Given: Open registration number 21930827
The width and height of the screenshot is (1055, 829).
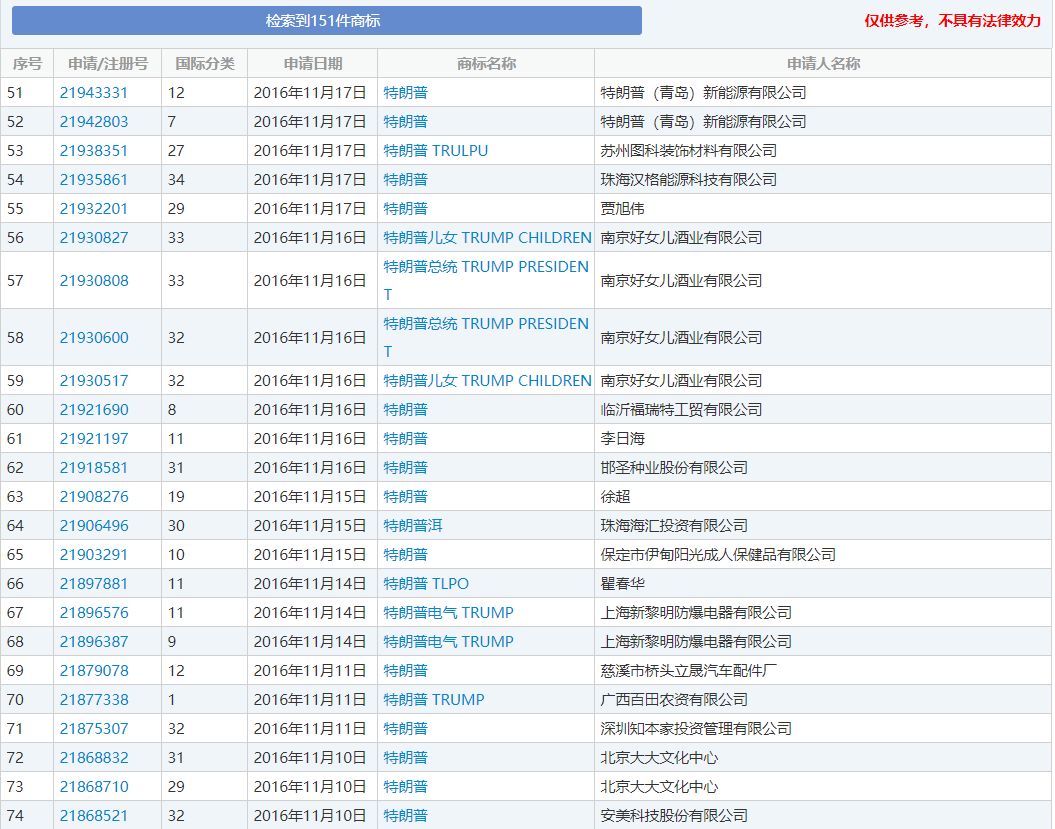Looking at the screenshot, I should [x=94, y=237].
